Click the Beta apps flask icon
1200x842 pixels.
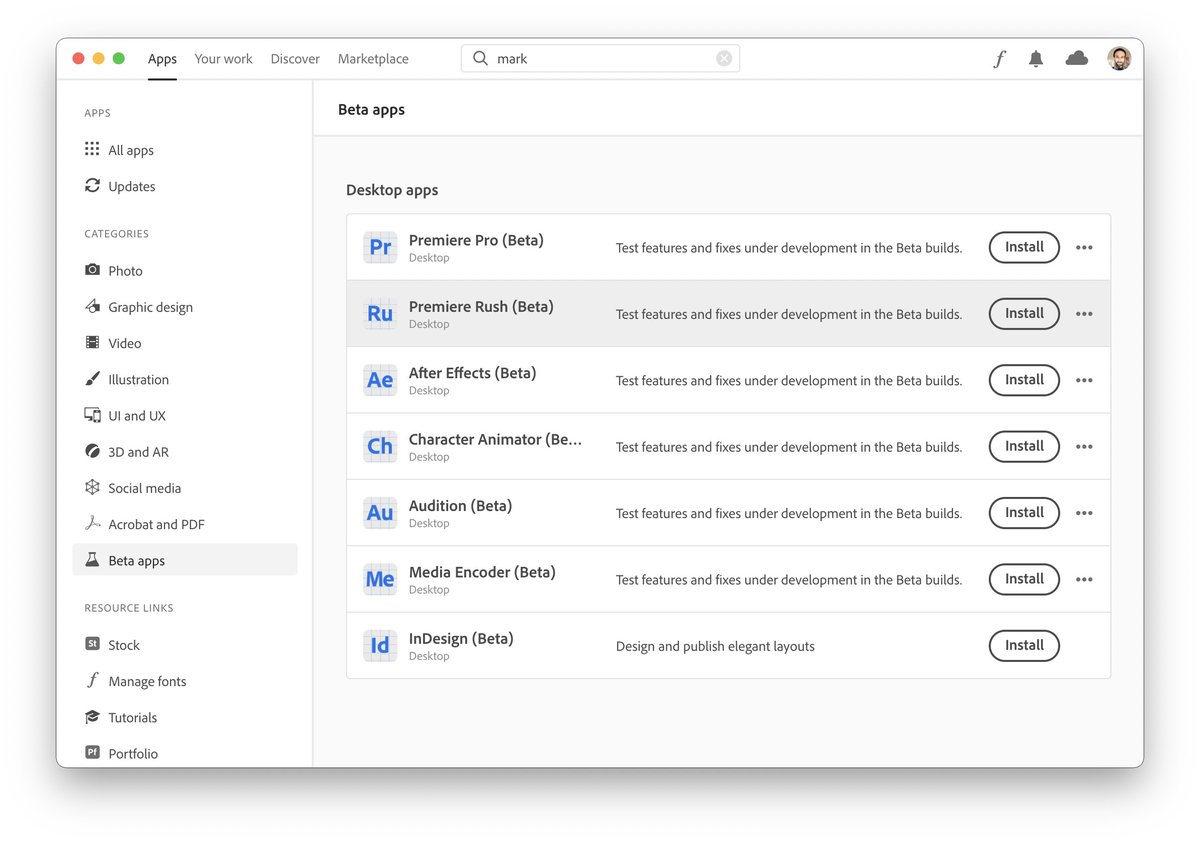point(92,560)
